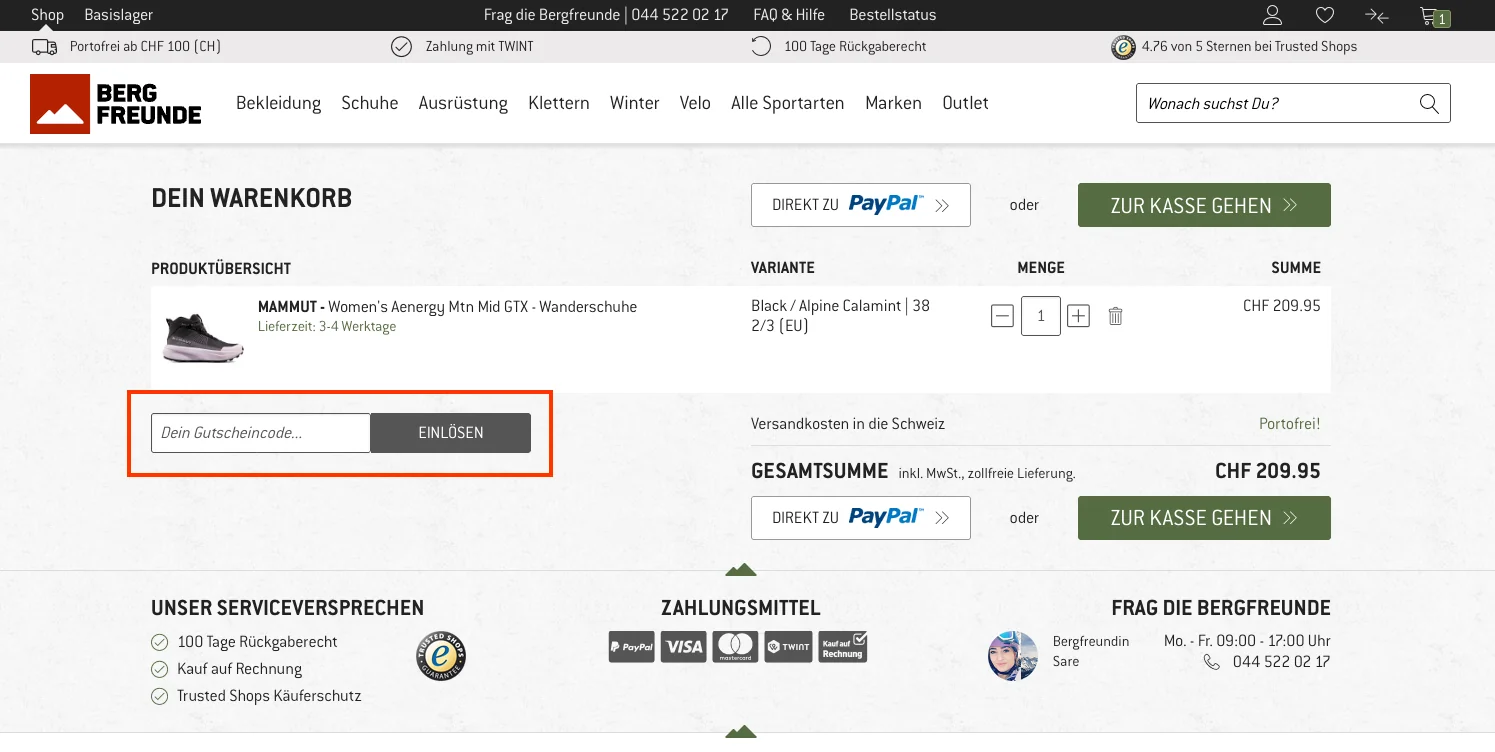Open the FAQ & Hilfe link

pos(788,15)
